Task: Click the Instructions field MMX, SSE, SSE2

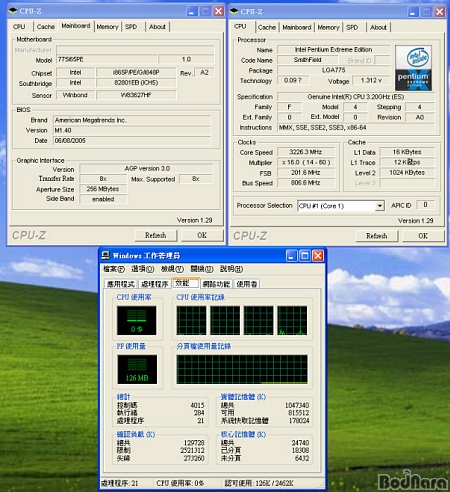Action: pyautogui.click(x=356, y=128)
